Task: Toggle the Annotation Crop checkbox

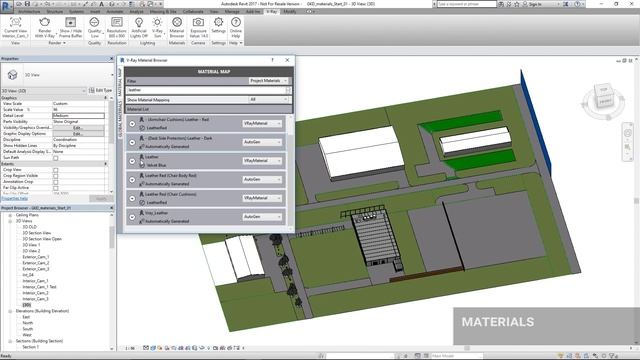Action: pos(56,182)
